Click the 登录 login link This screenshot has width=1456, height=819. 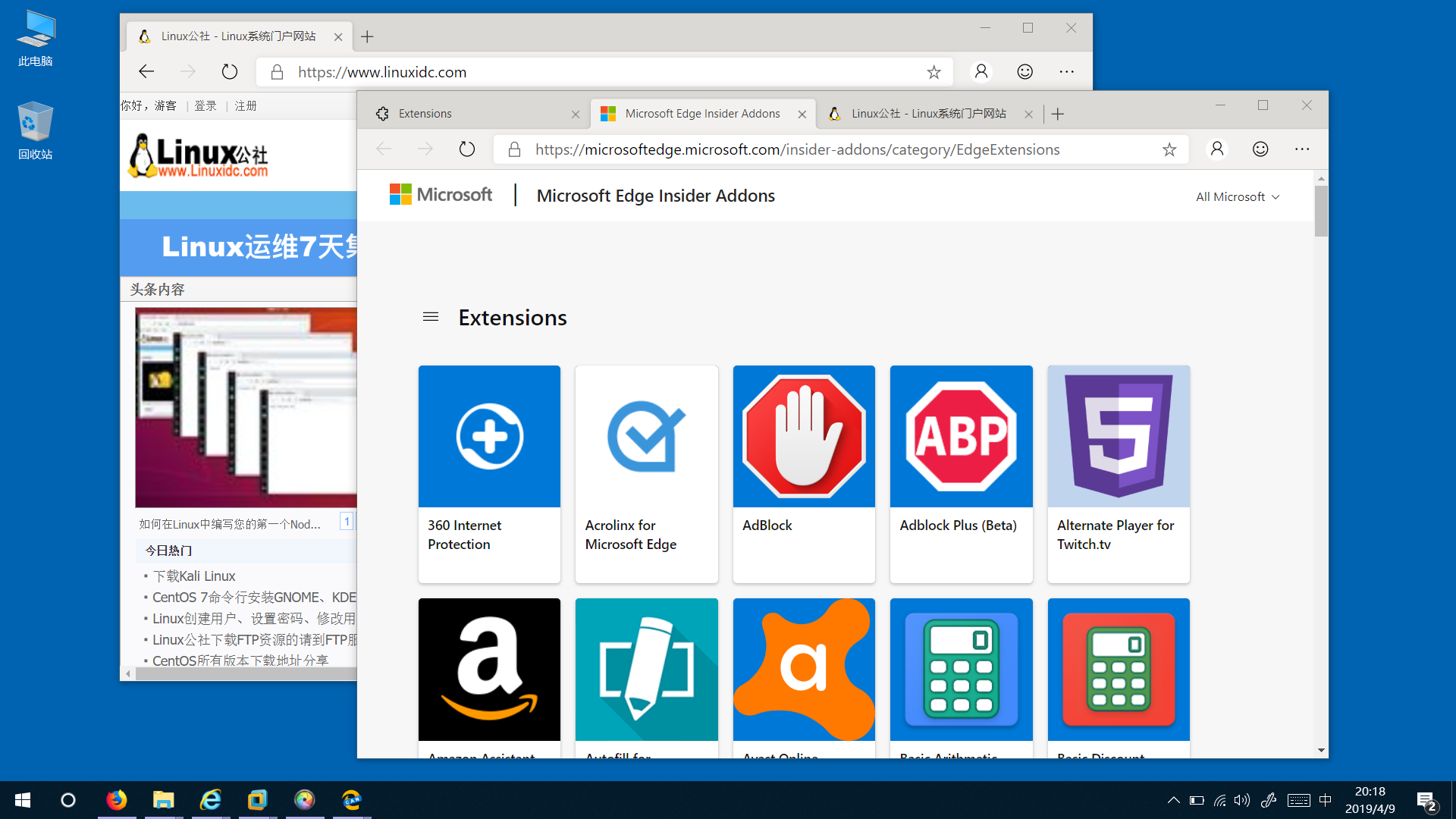pyautogui.click(x=206, y=105)
